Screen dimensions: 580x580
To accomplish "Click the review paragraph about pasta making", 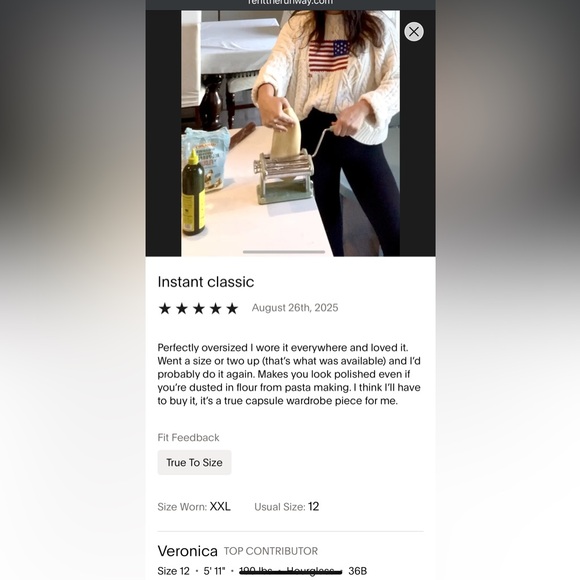I will pyautogui.click(x=289, y=374).
